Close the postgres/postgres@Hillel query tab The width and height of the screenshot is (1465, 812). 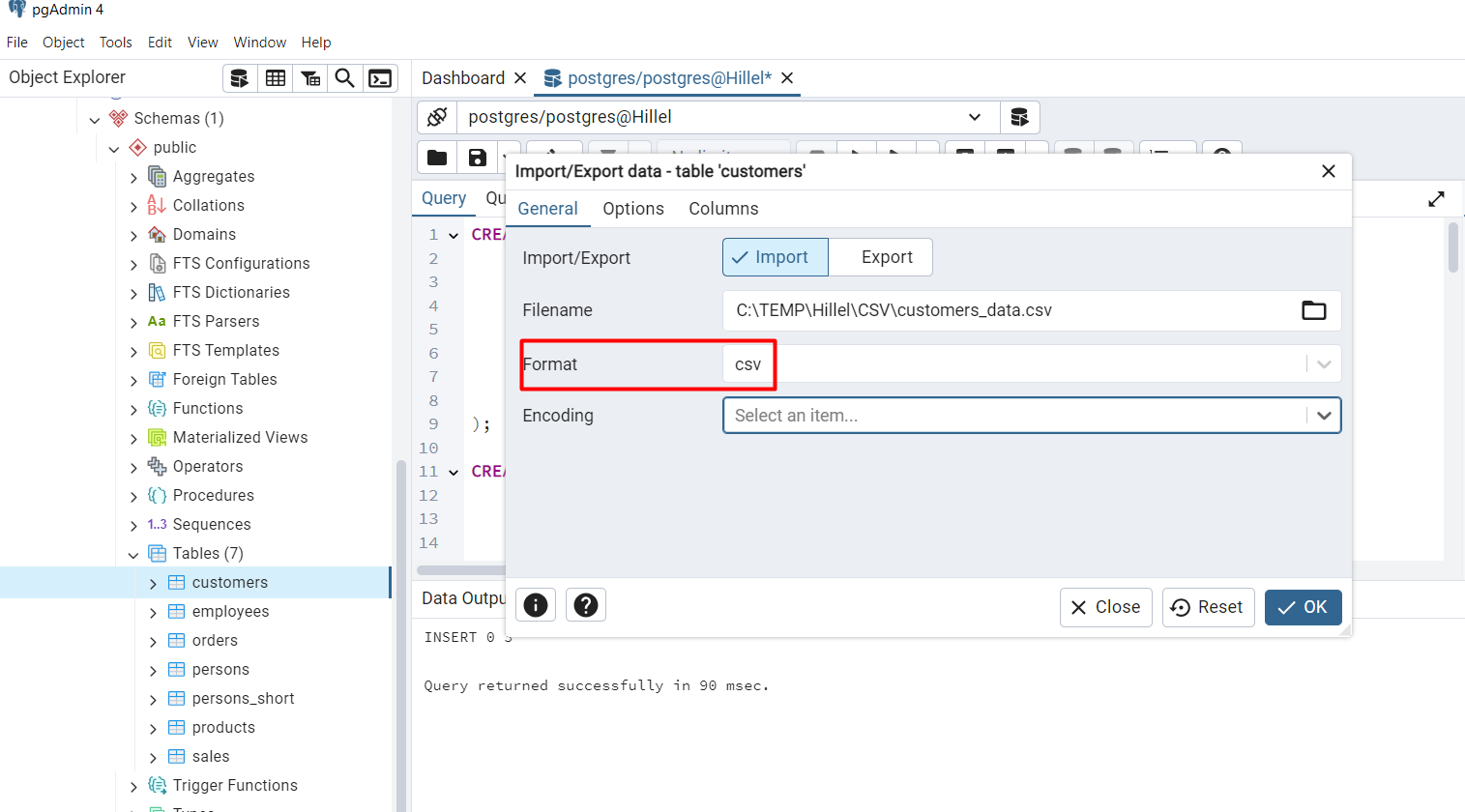787,78
